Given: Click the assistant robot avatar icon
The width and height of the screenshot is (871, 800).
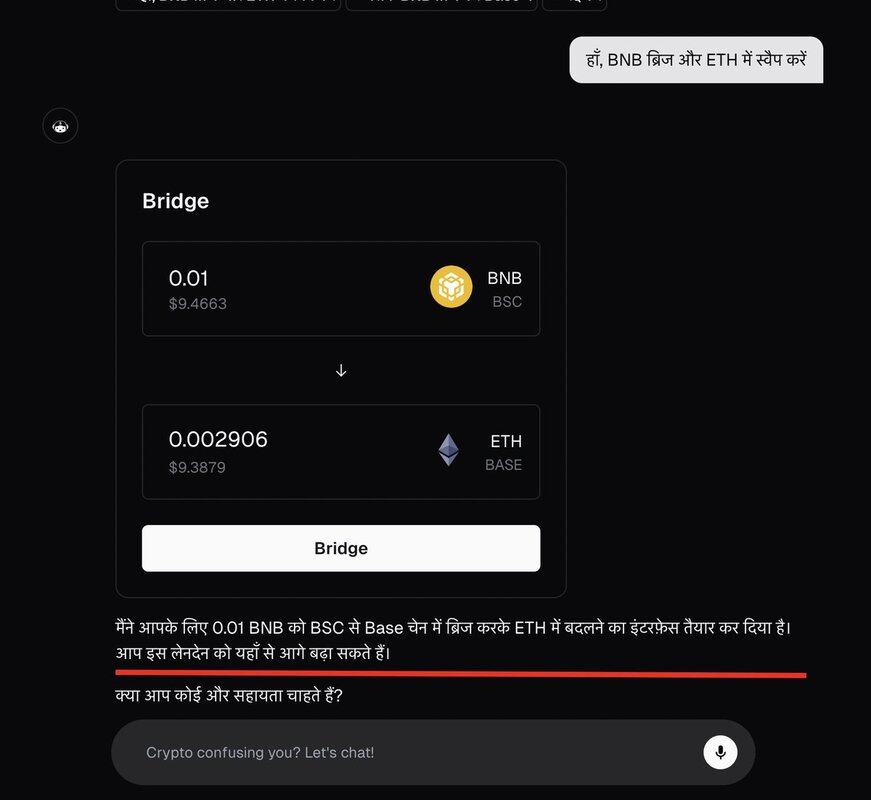Looking at the screenshot, I should pyautogui.click(x=60, y=126).
